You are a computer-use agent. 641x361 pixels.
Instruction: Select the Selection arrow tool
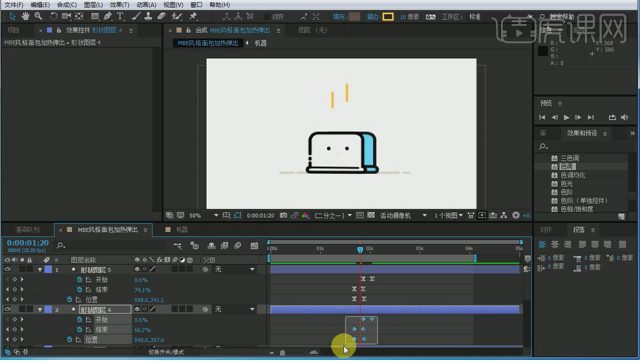(12, 16)
